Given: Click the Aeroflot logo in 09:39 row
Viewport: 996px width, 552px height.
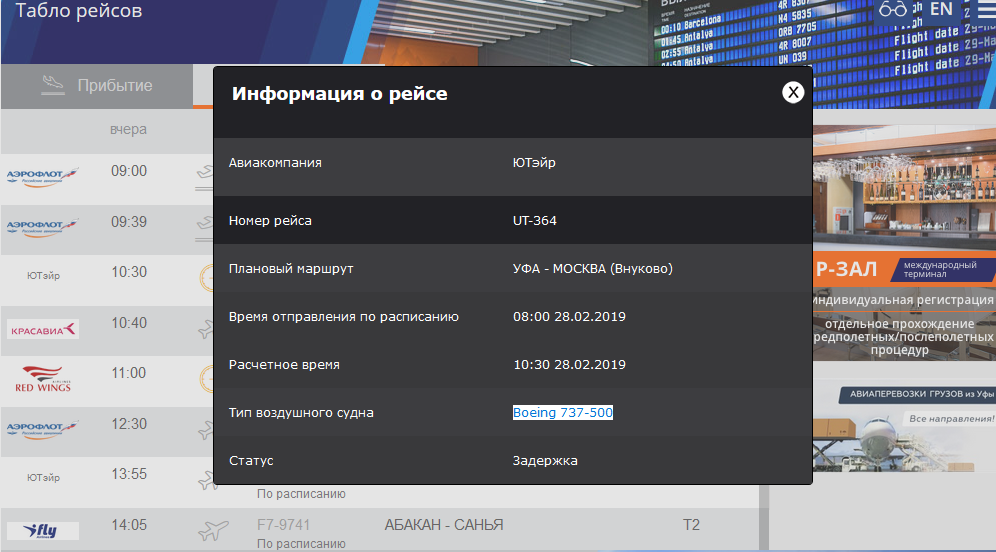Looking at the screenshot, I should tap(43, 227).
